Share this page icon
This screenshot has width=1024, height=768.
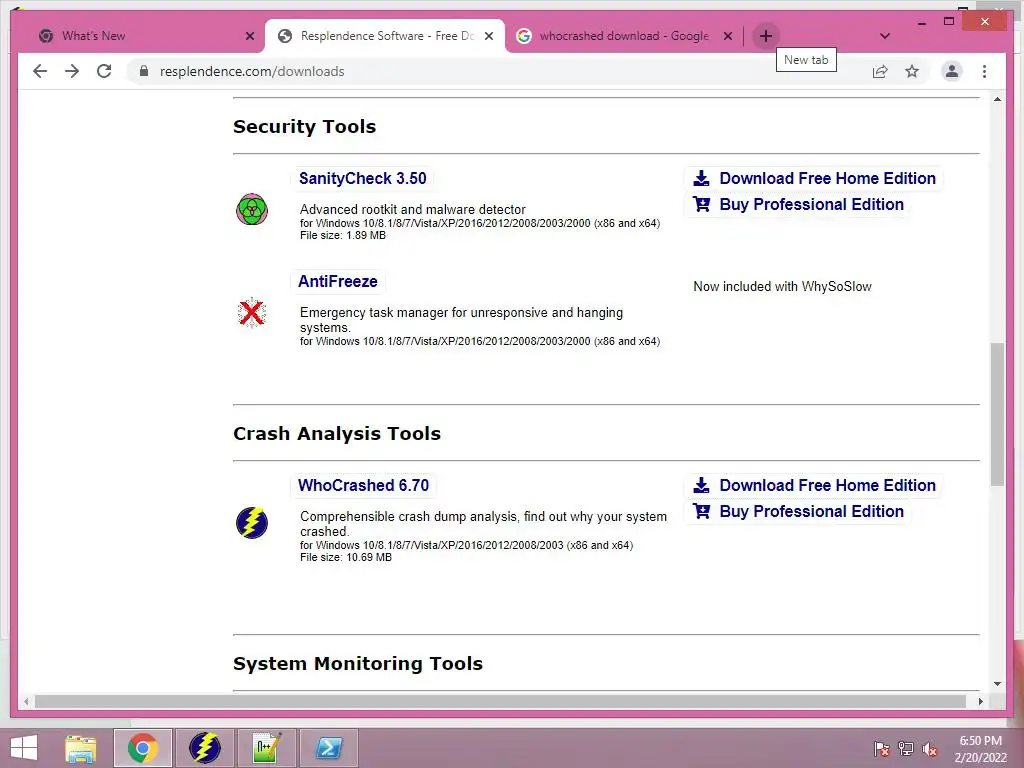tap(880, 71)
